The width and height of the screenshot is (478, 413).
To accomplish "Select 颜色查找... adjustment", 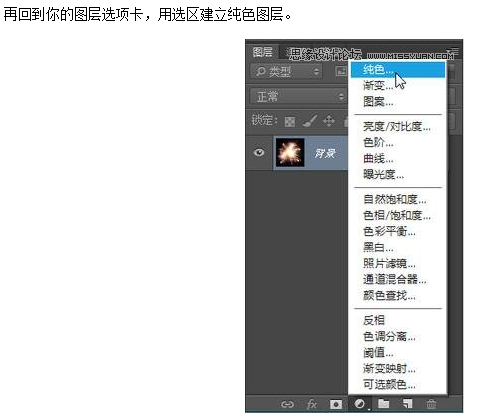I will [398, 295].
